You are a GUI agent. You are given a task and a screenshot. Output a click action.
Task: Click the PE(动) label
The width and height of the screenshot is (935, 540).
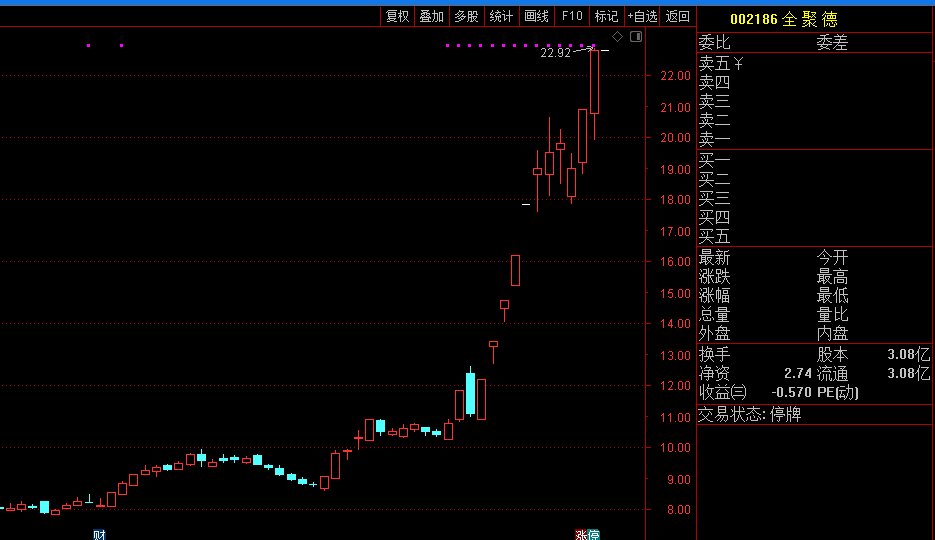pyautogui.click(x=838, y=393)
